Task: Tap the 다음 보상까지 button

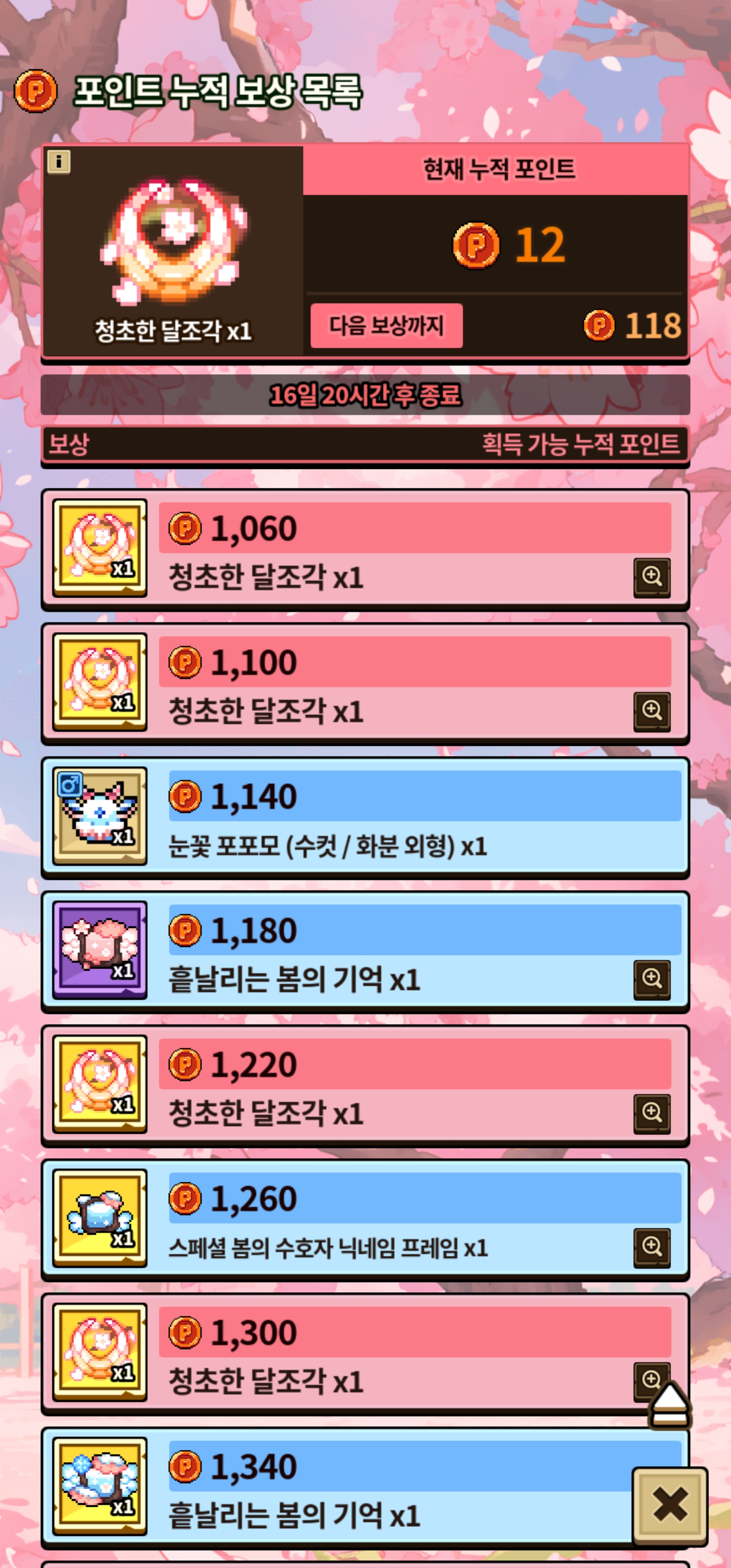Action: pos(386,325)
